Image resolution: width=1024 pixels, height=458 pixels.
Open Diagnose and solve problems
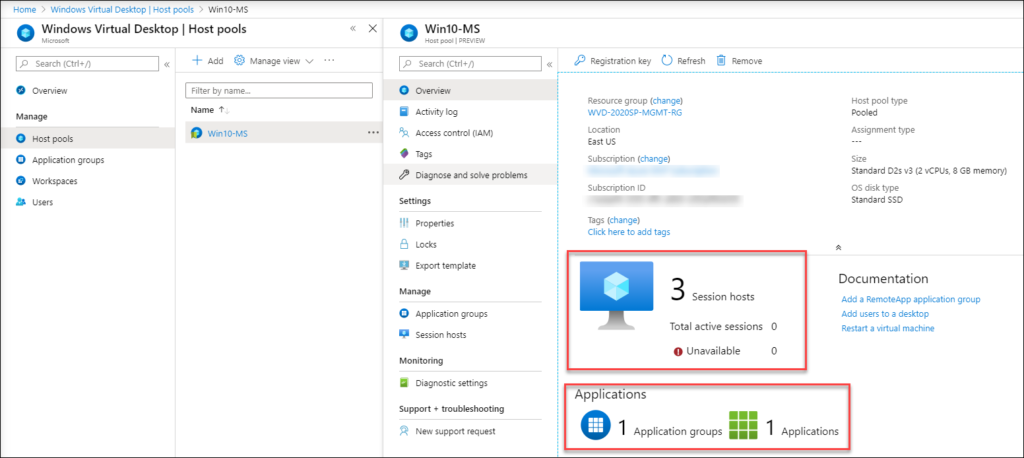470,175
